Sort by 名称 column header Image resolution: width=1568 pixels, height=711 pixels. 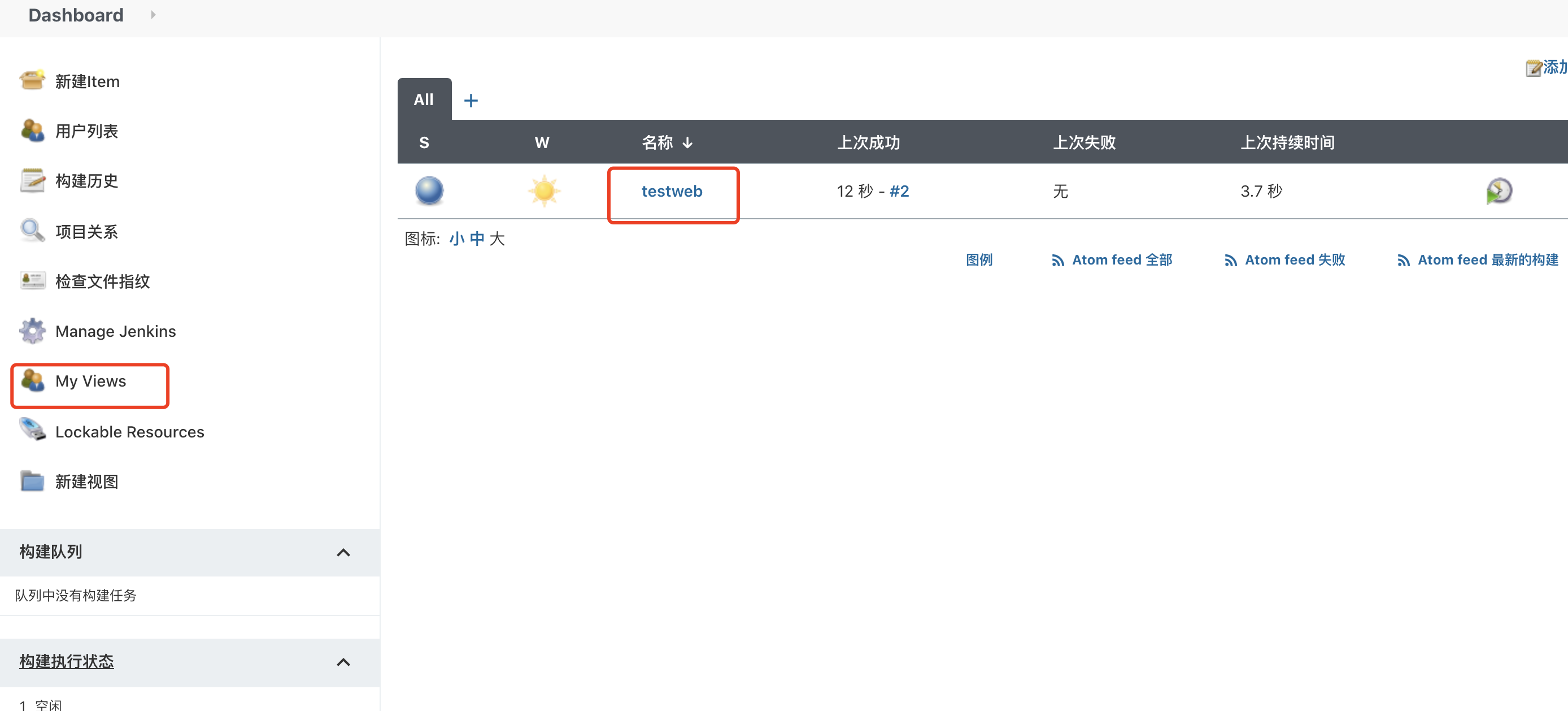point(658,142)
